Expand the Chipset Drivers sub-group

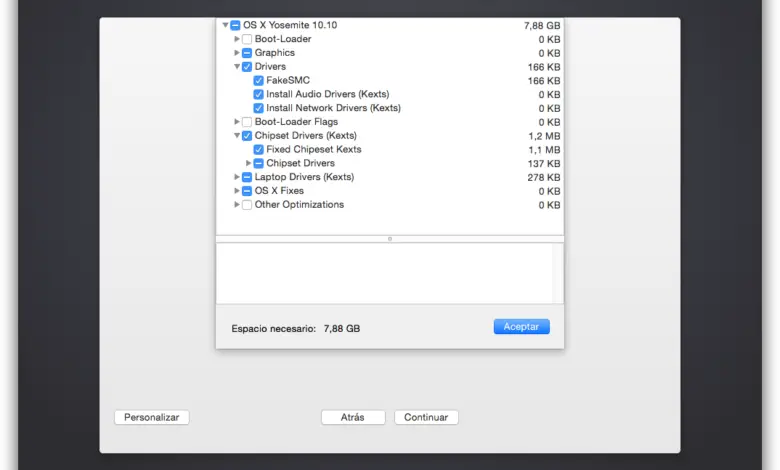pyautogui.click(x=248, y=163)
